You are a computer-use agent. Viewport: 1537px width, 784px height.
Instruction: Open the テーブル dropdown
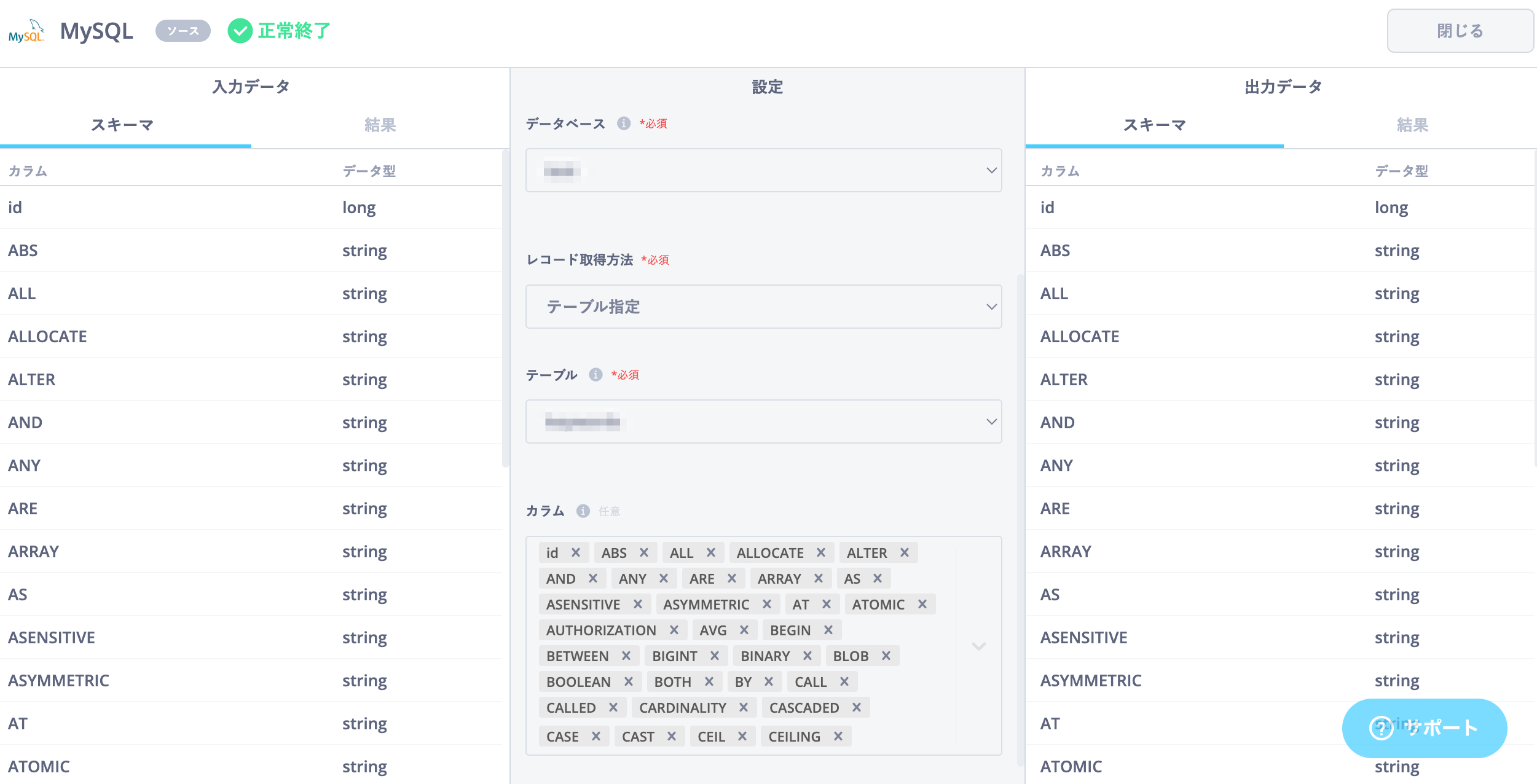click(763, 421)
